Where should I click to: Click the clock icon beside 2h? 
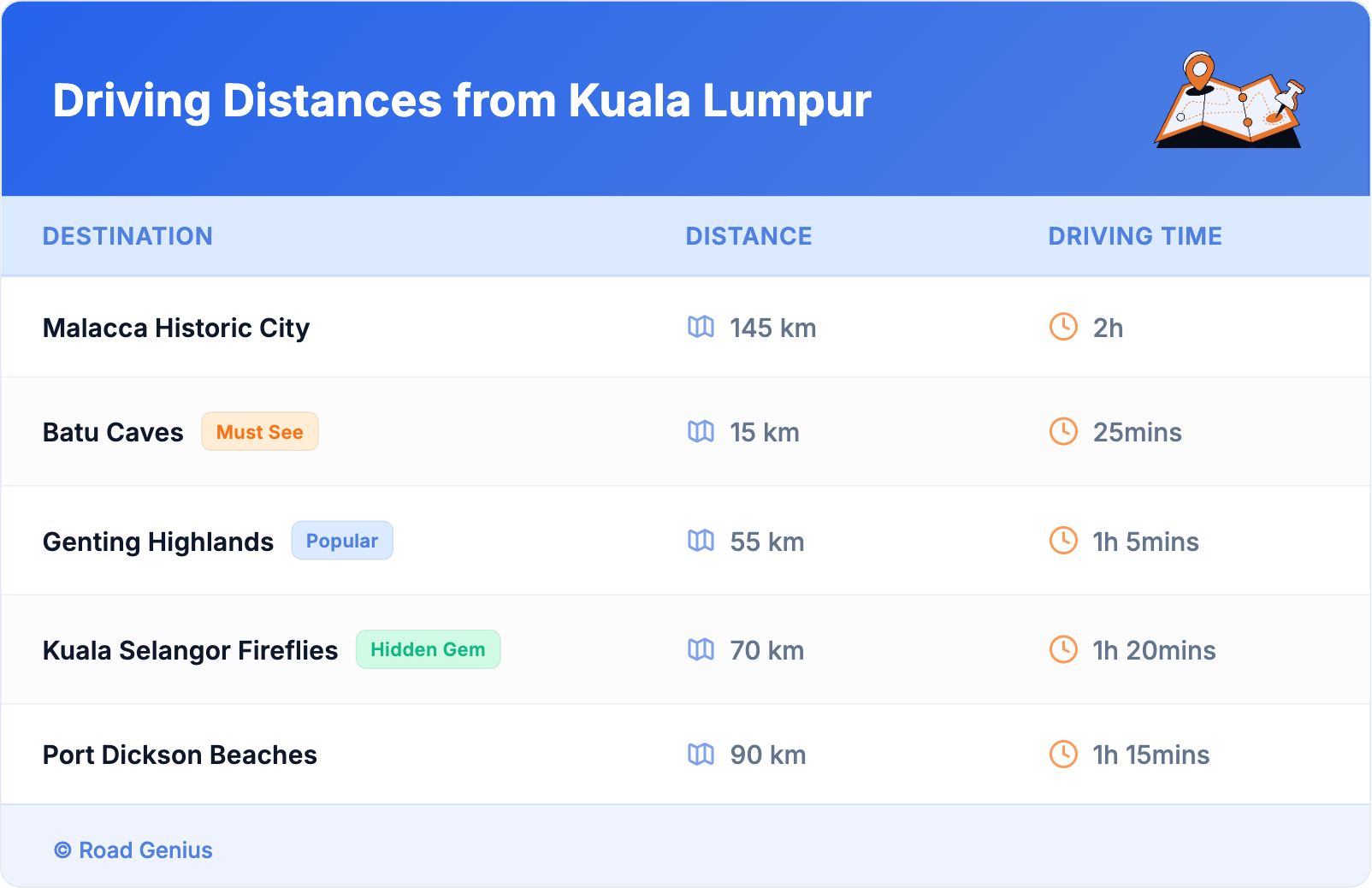[1063, 327]
